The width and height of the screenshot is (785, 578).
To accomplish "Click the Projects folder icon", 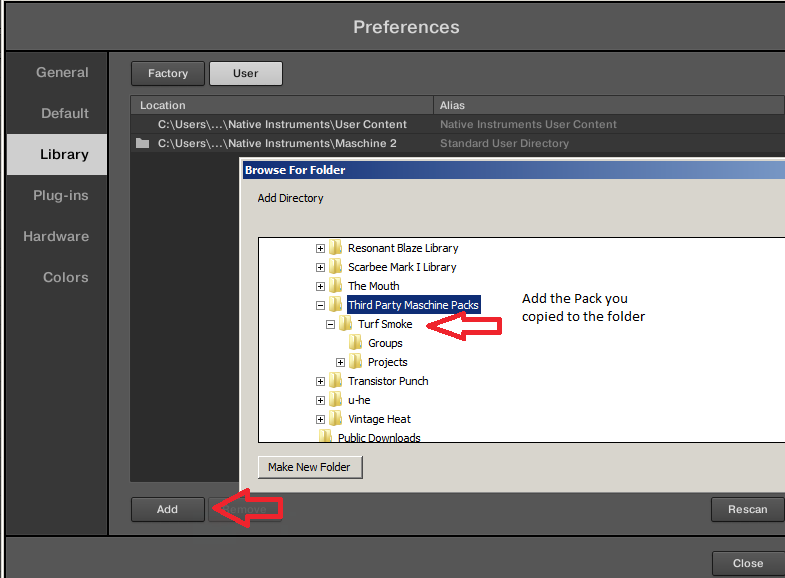I will coord(356,362).
